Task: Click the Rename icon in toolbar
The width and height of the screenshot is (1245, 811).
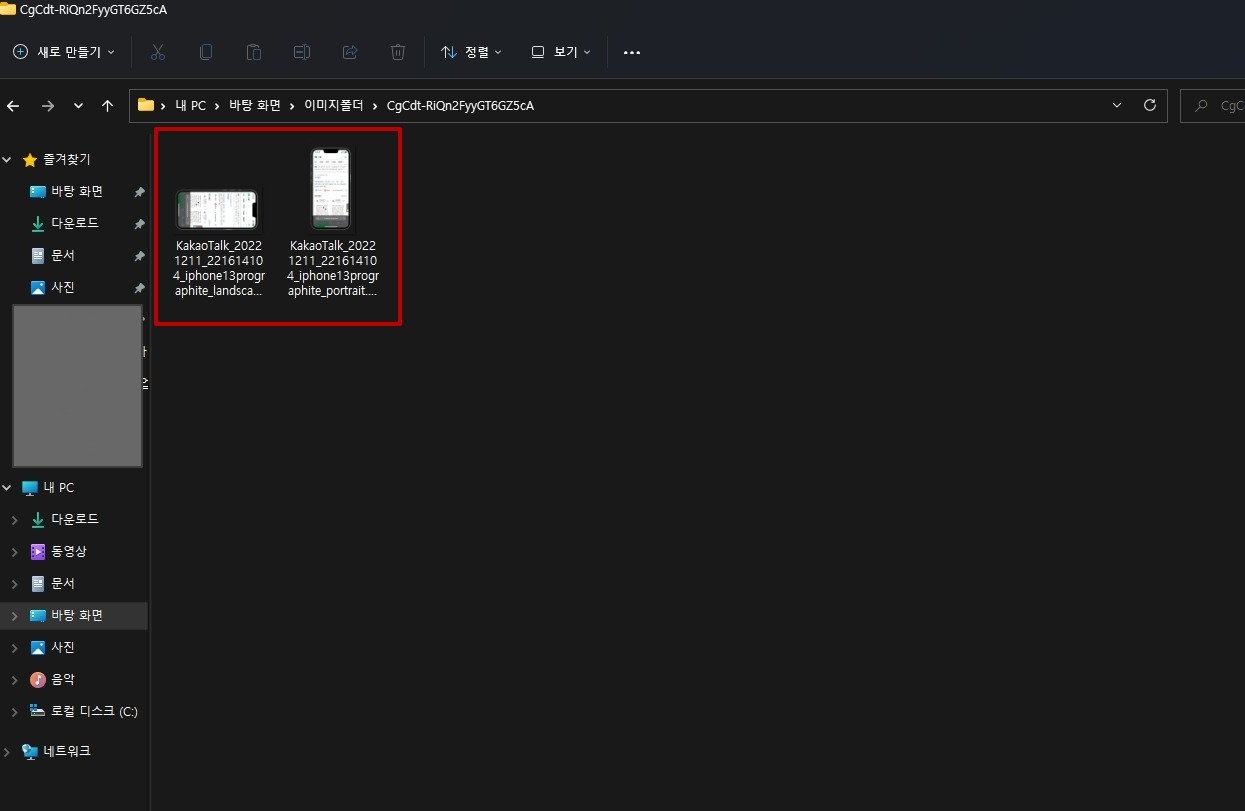Action: tap(302, 52)
